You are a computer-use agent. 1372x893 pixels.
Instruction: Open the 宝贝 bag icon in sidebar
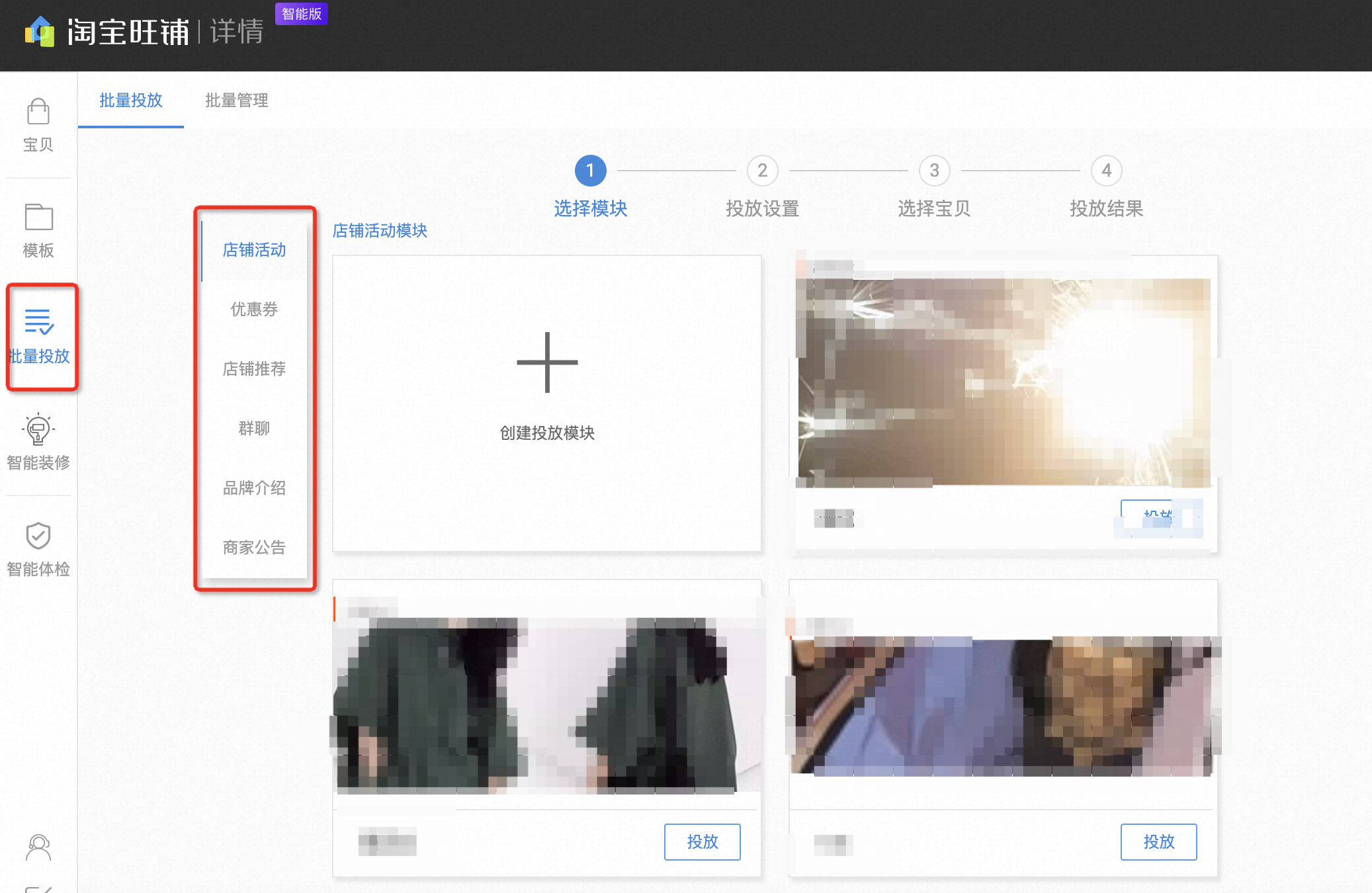coord(38,111)
